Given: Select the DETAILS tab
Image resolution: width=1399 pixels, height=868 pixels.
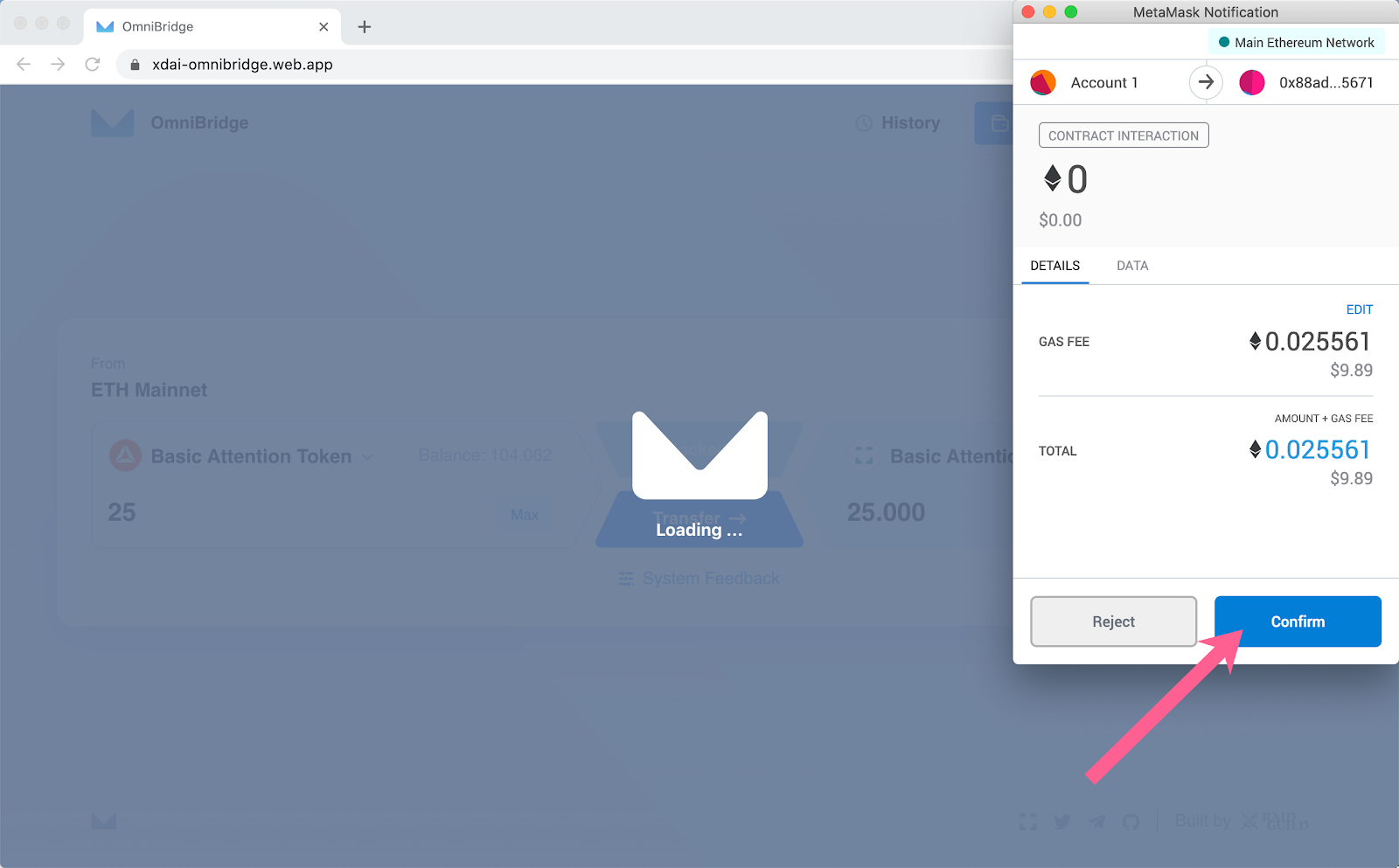Looking at the screenshot, I should point(1055,266).
